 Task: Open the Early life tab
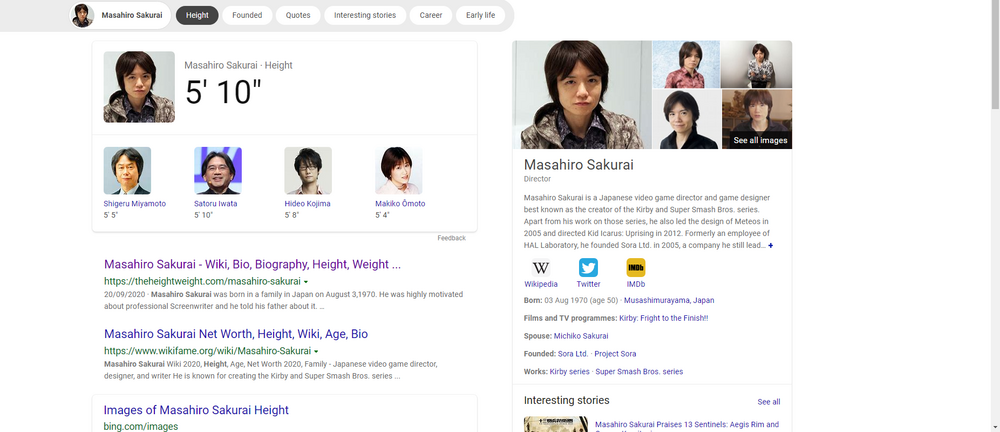coord(480,15)
